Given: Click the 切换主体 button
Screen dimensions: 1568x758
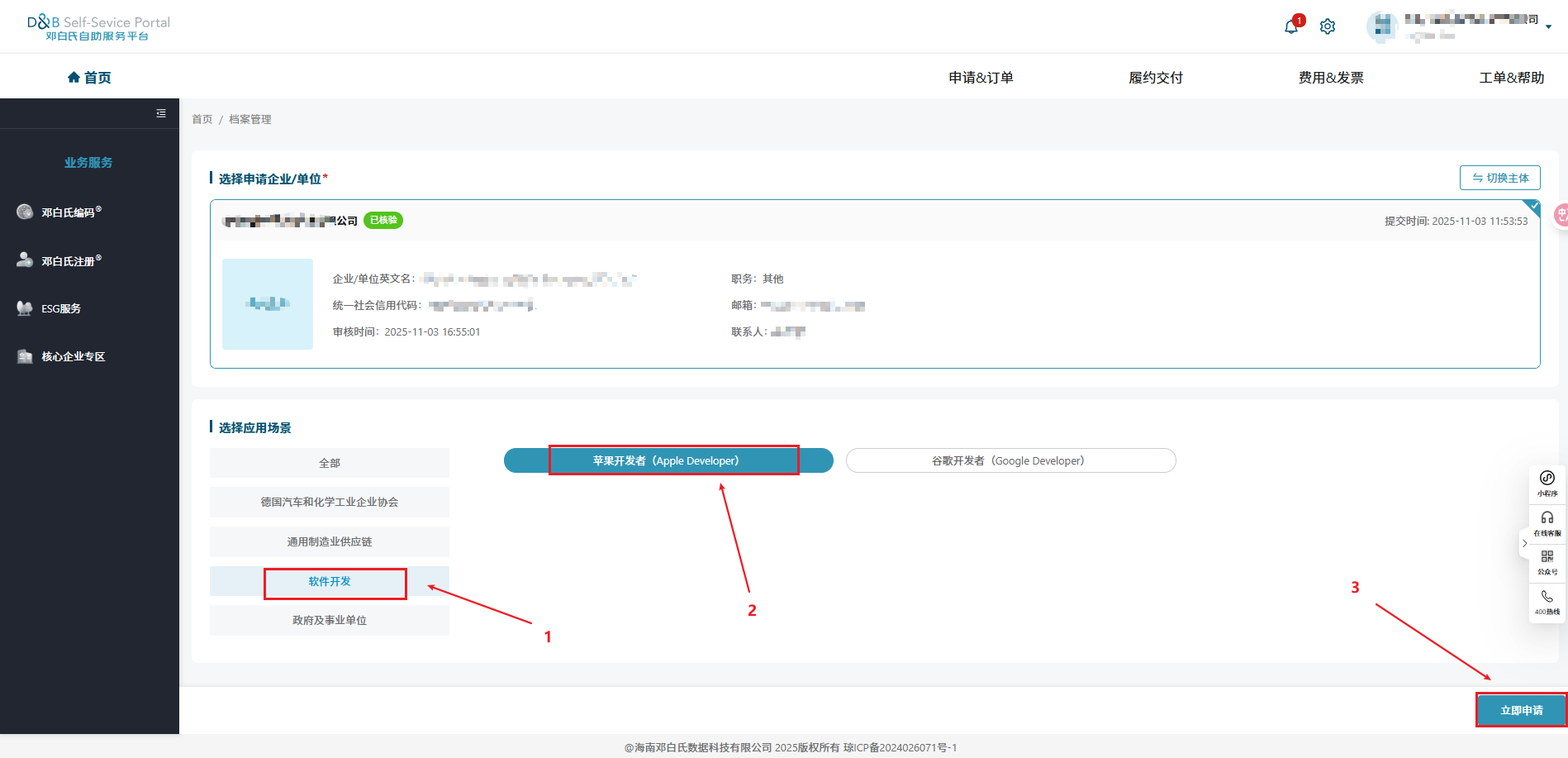Looking at the screenshot, I should tap(1499, 178).
